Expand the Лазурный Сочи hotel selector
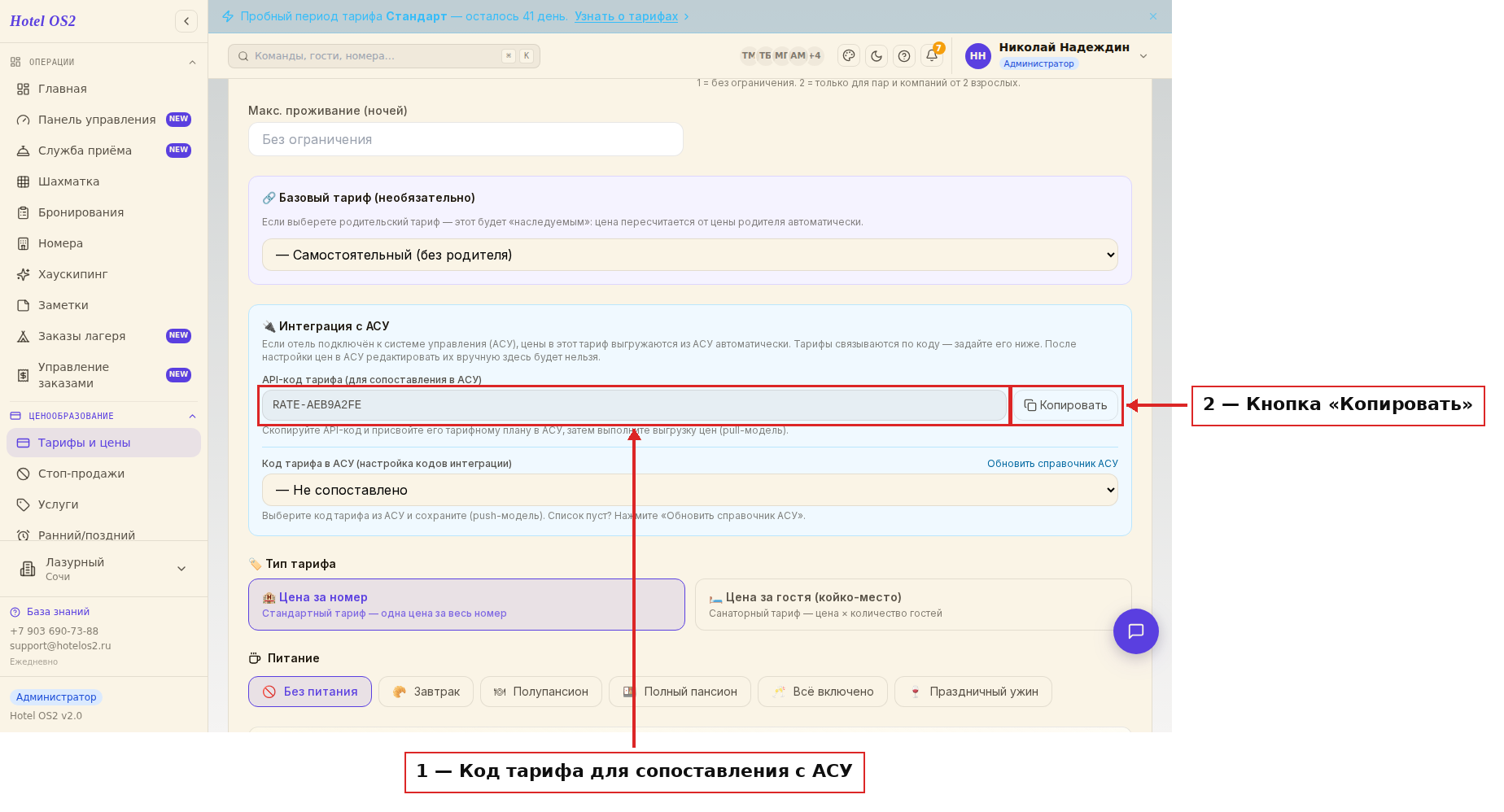 coord(103,569)
